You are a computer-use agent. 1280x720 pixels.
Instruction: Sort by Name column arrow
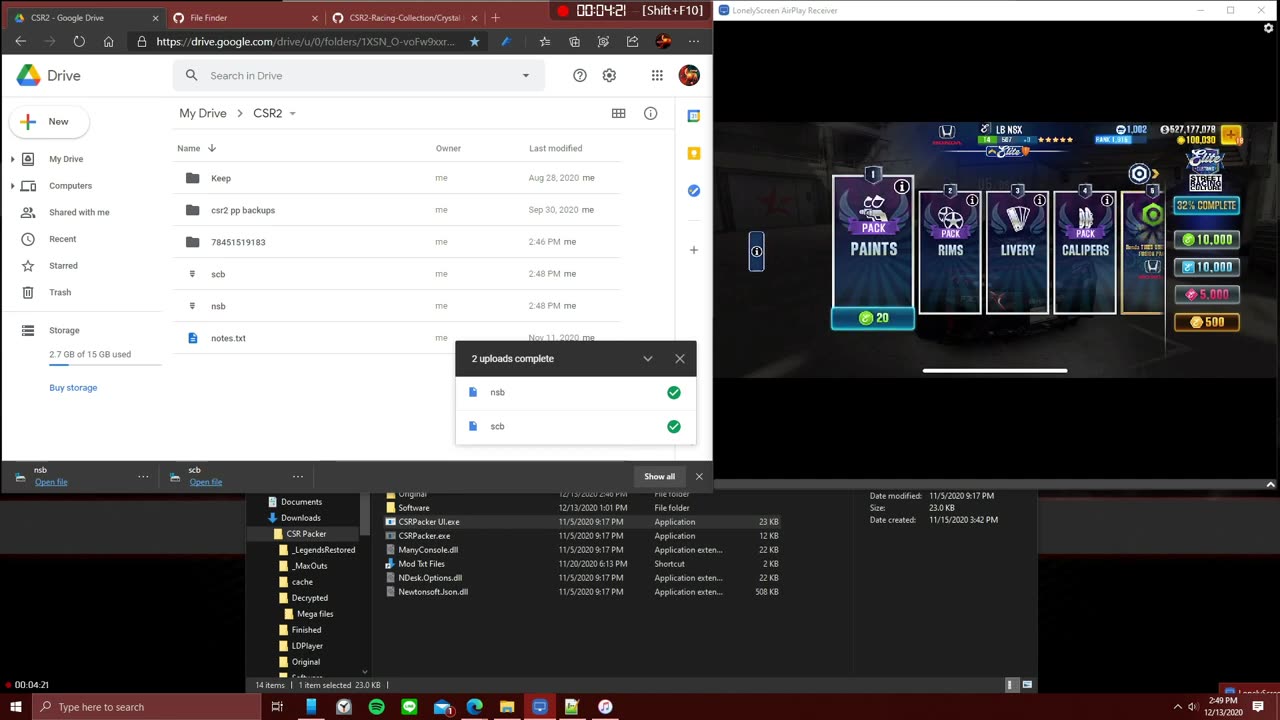pyautogui.click(x=211, y=148)
